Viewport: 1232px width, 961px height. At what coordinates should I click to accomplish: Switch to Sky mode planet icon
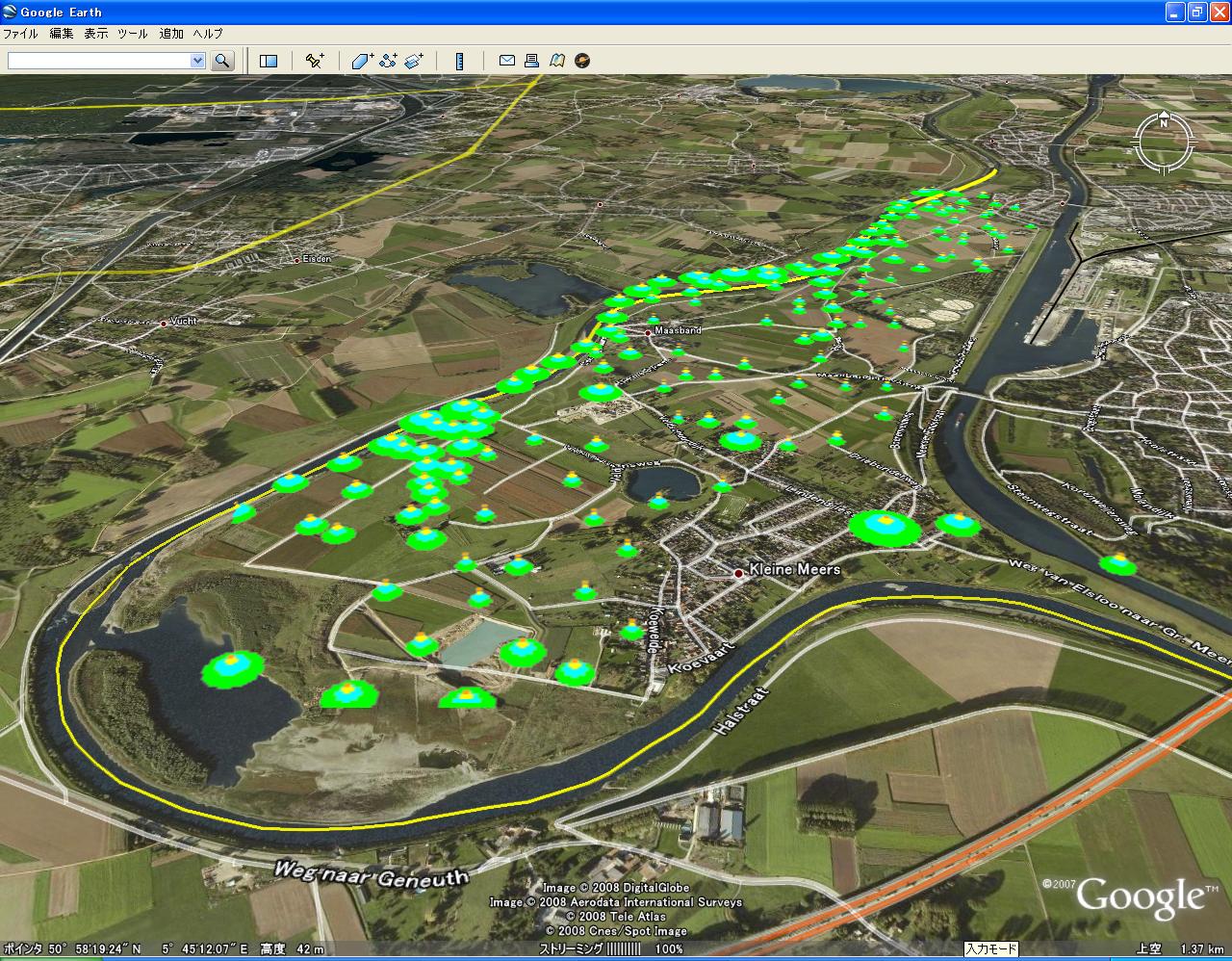pyautogui.click(x=582, y=61)
